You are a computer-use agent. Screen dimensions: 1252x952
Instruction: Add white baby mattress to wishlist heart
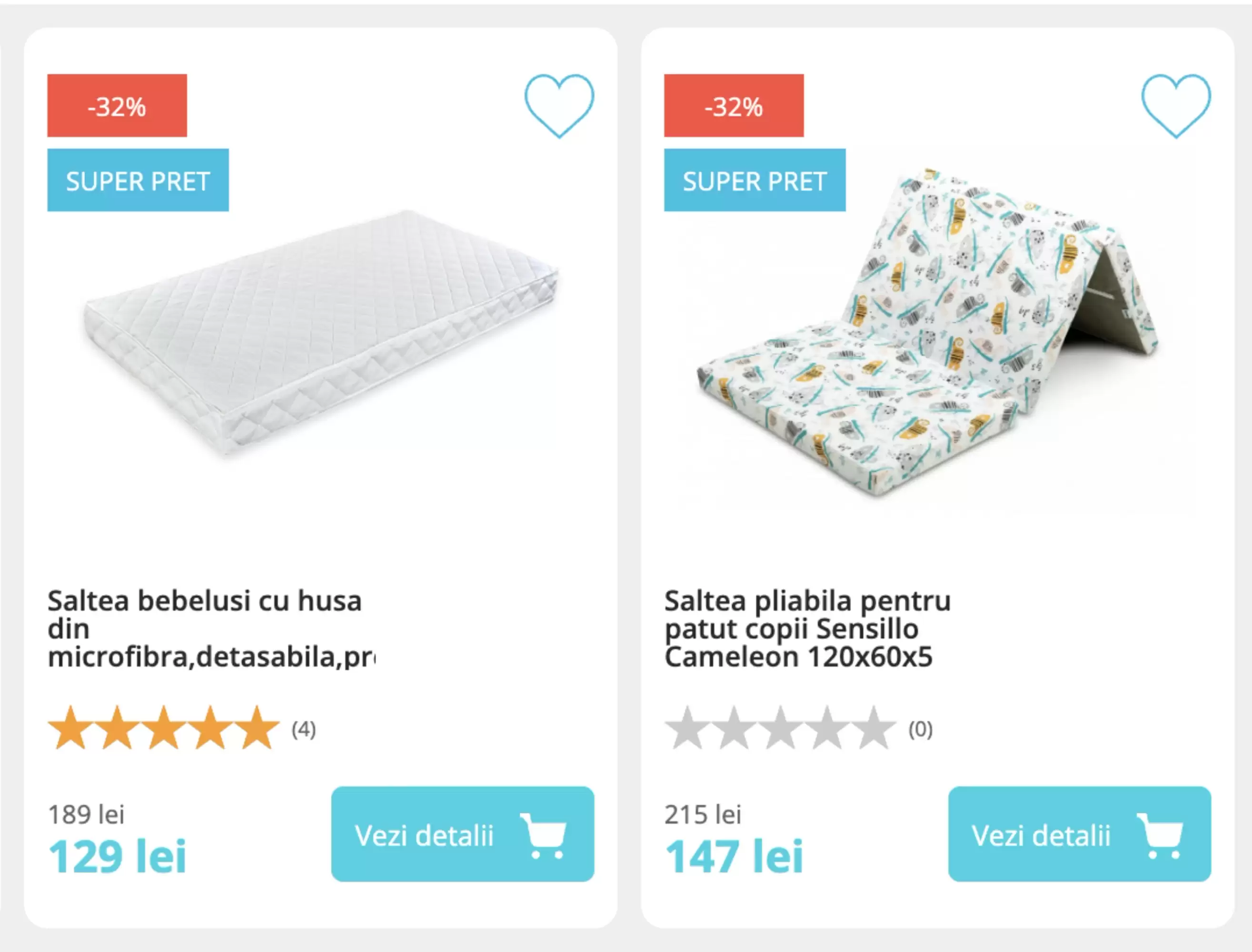559,105
